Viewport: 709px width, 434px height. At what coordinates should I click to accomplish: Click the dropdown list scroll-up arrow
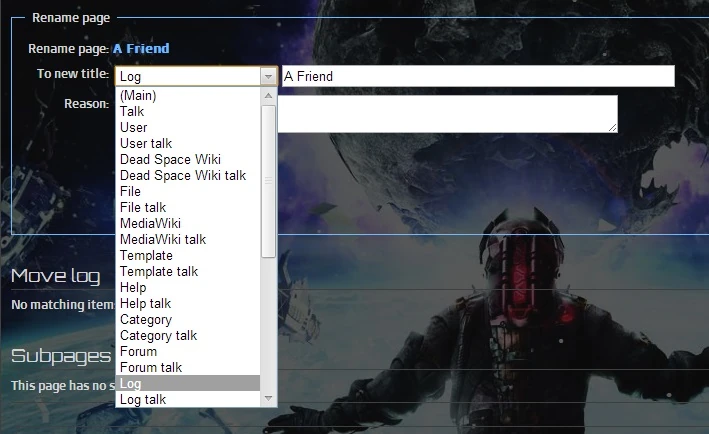268,95
